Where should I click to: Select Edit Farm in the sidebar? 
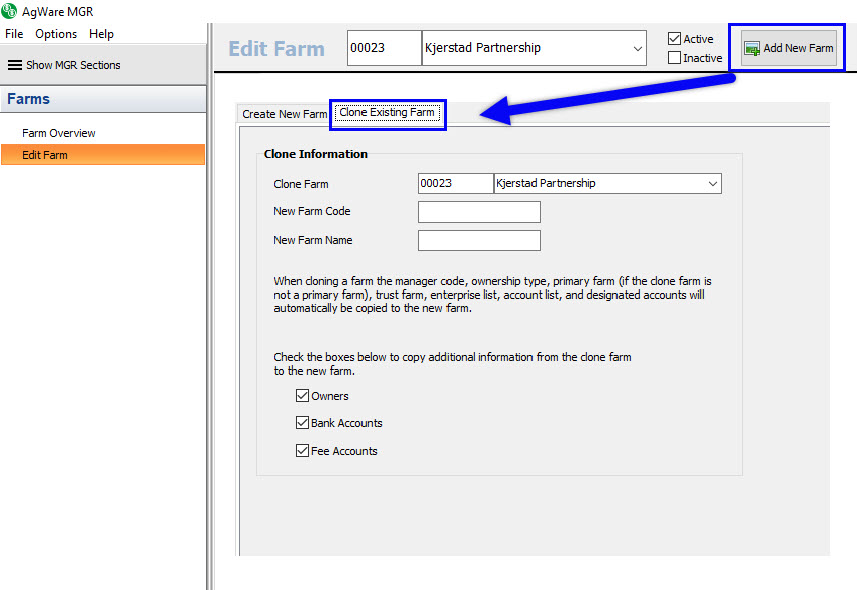(45, 155)
